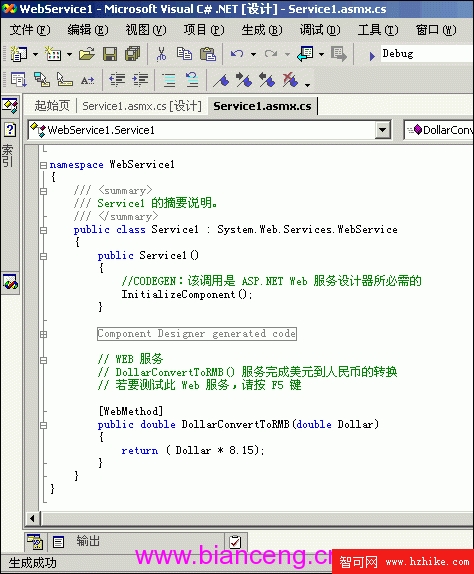Open the 生成(B) menu
474x574 pixels.
pyautogui.click(x=262, y=30)
